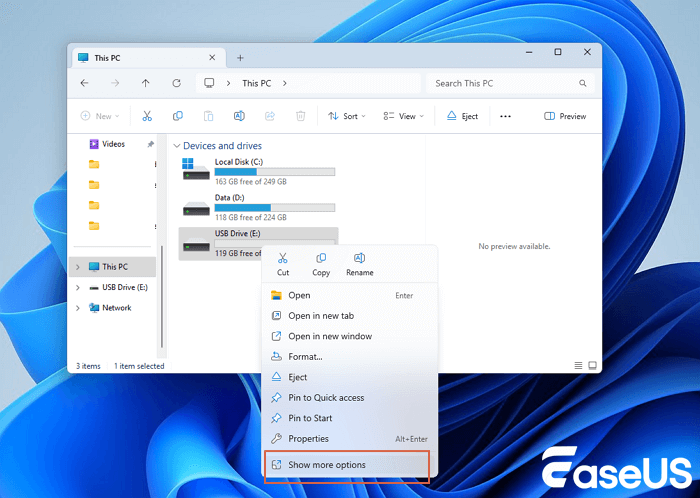Click the Search This PC field
The image size is (700, 498).
coord(506,83)
